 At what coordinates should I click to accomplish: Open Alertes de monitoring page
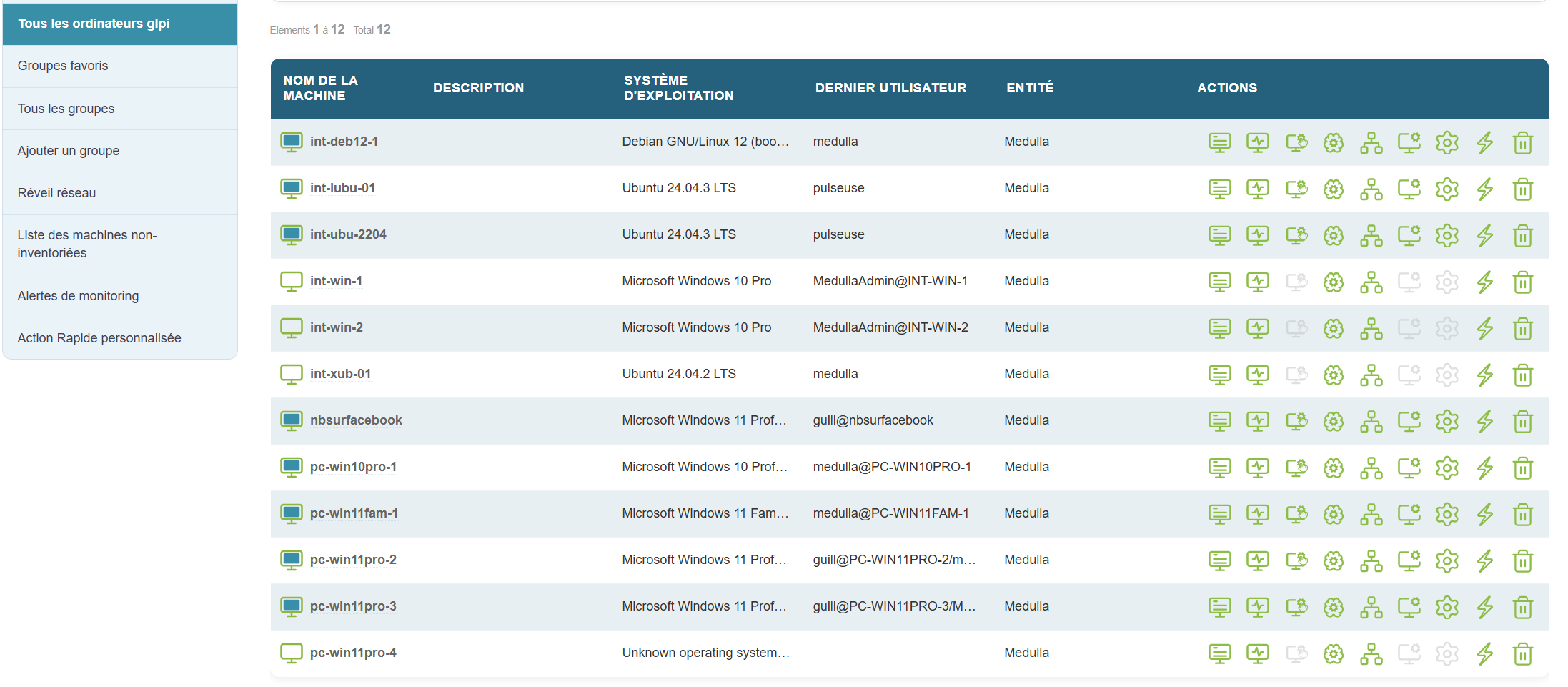(x=78, y=296)
